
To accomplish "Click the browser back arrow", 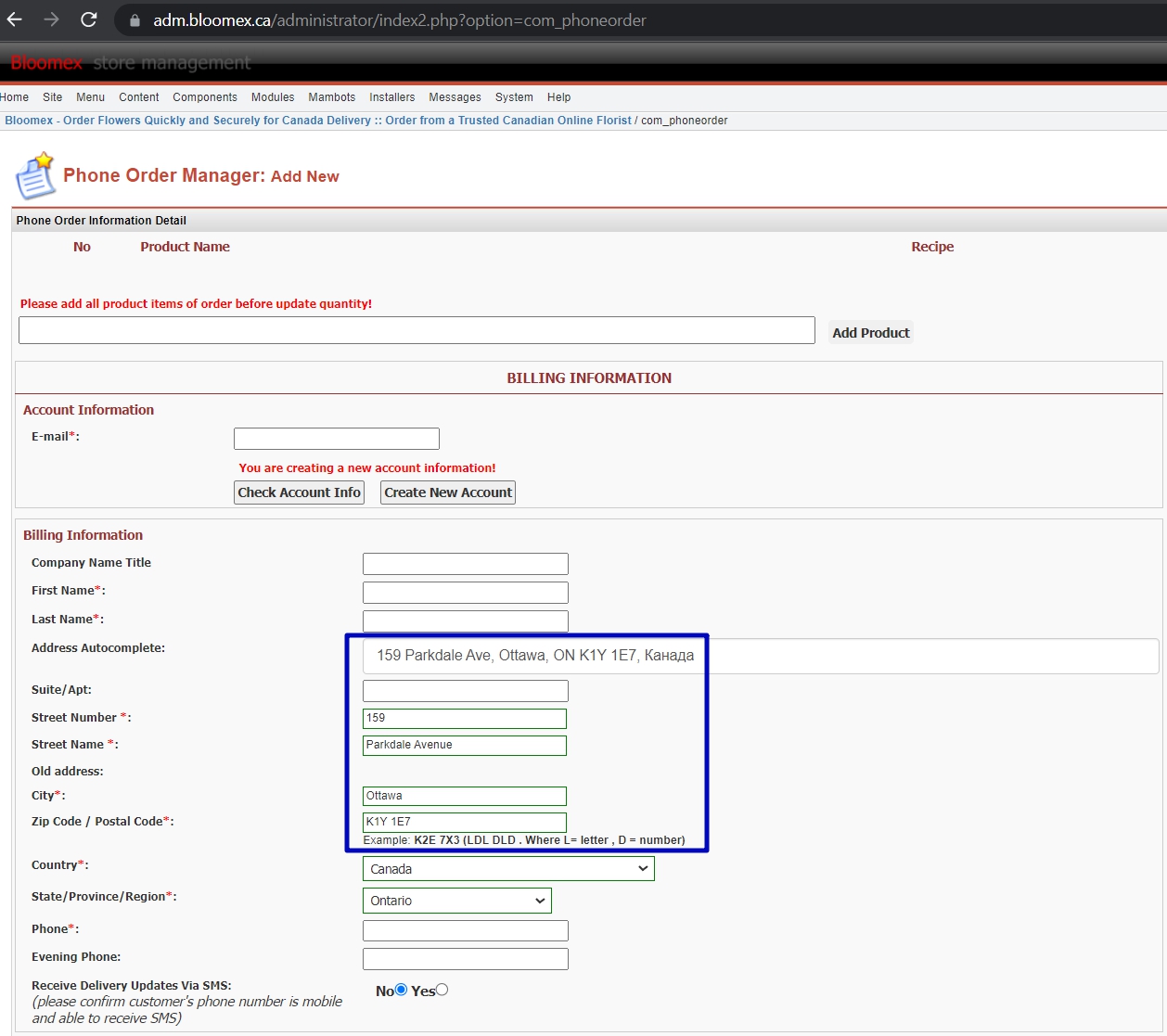I will point(15,19).
